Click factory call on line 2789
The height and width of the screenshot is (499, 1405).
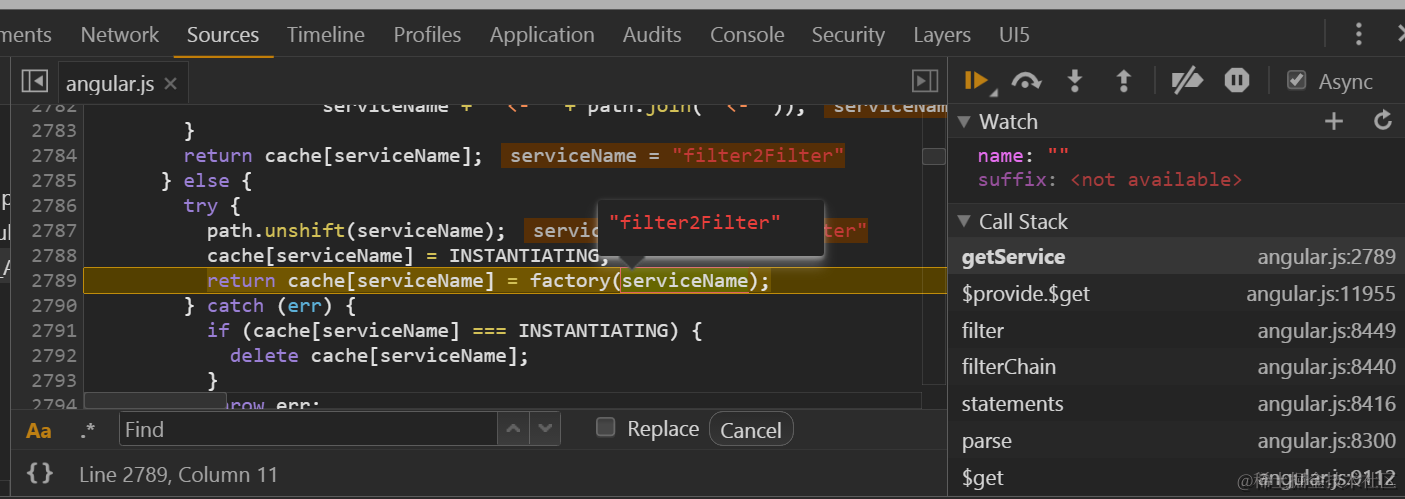tap(570, 281)
